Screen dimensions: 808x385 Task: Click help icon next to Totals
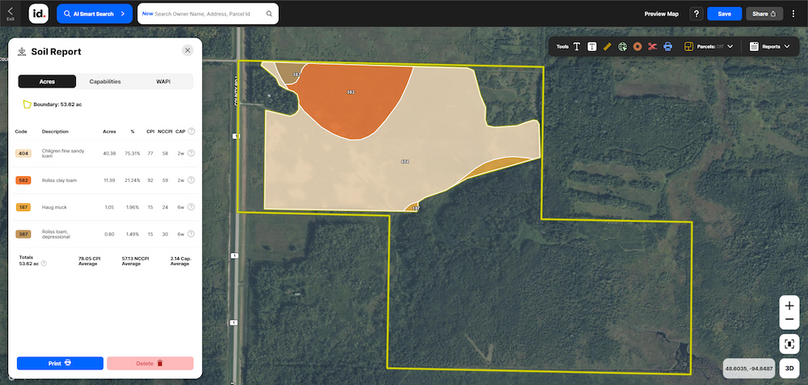click(x=44, y=263)
